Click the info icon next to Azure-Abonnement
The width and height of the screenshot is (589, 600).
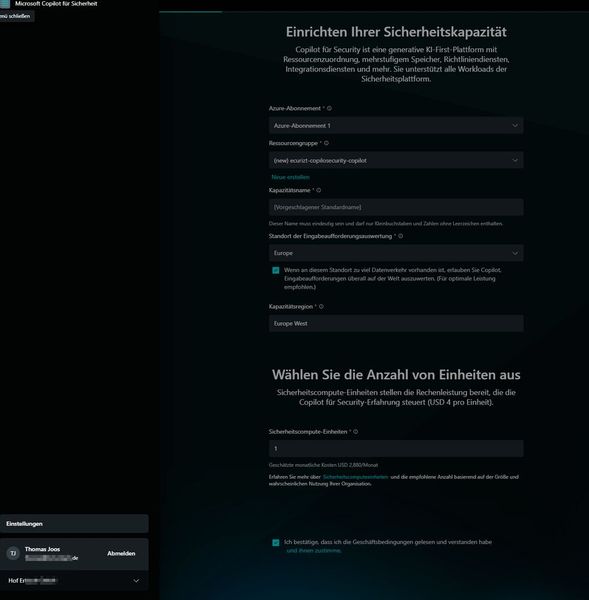point(329,108)
